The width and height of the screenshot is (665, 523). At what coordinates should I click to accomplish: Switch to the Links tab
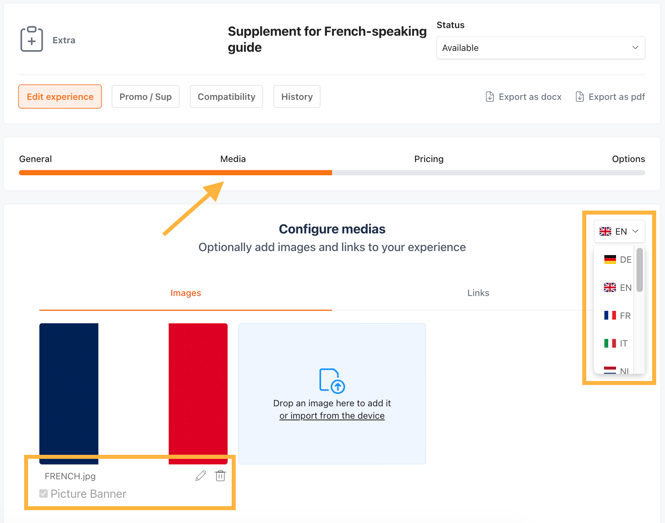pos(478,293)
